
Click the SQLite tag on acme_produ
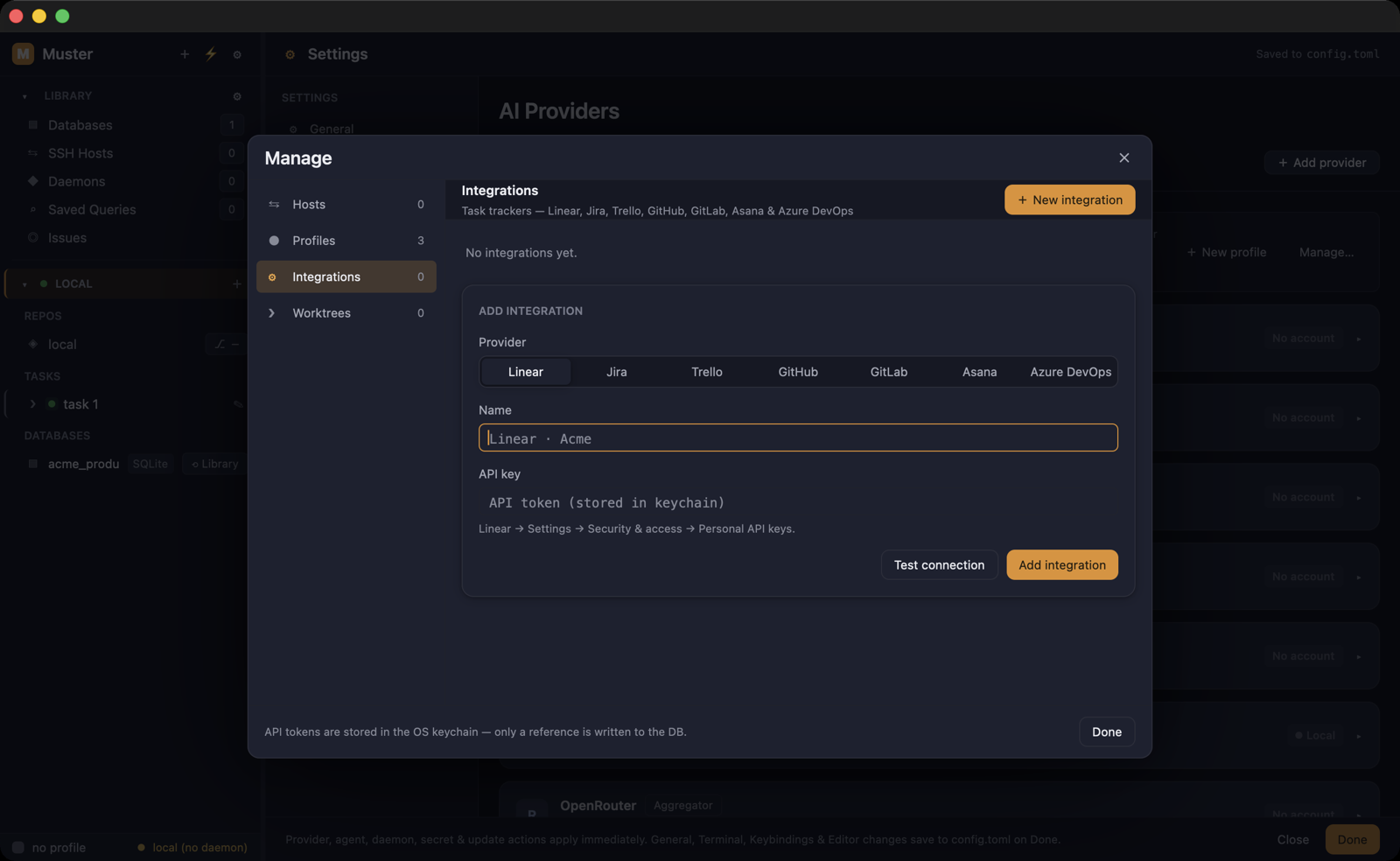tap(150, 464)
